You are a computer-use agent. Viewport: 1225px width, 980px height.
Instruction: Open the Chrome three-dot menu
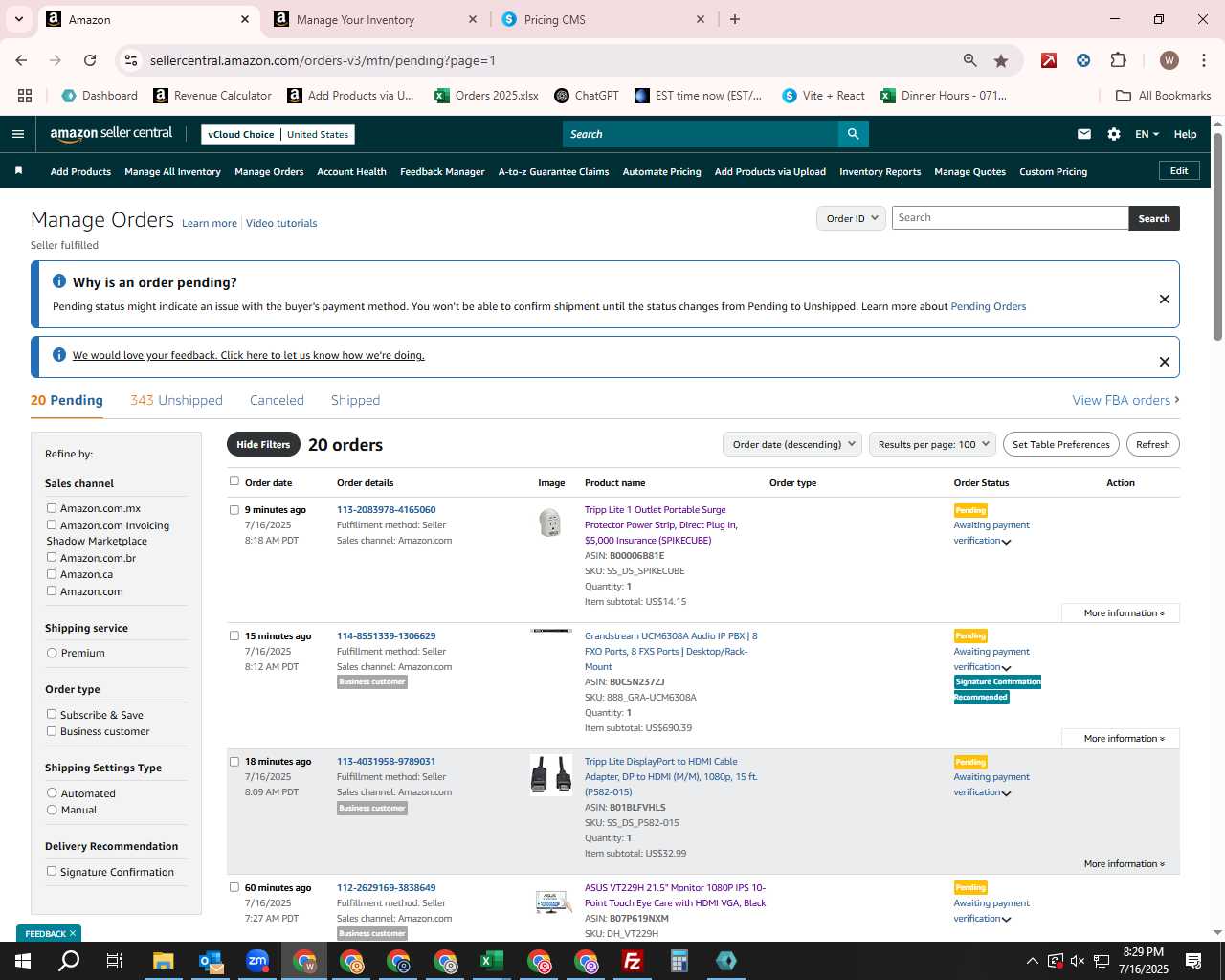[1203, 60]
